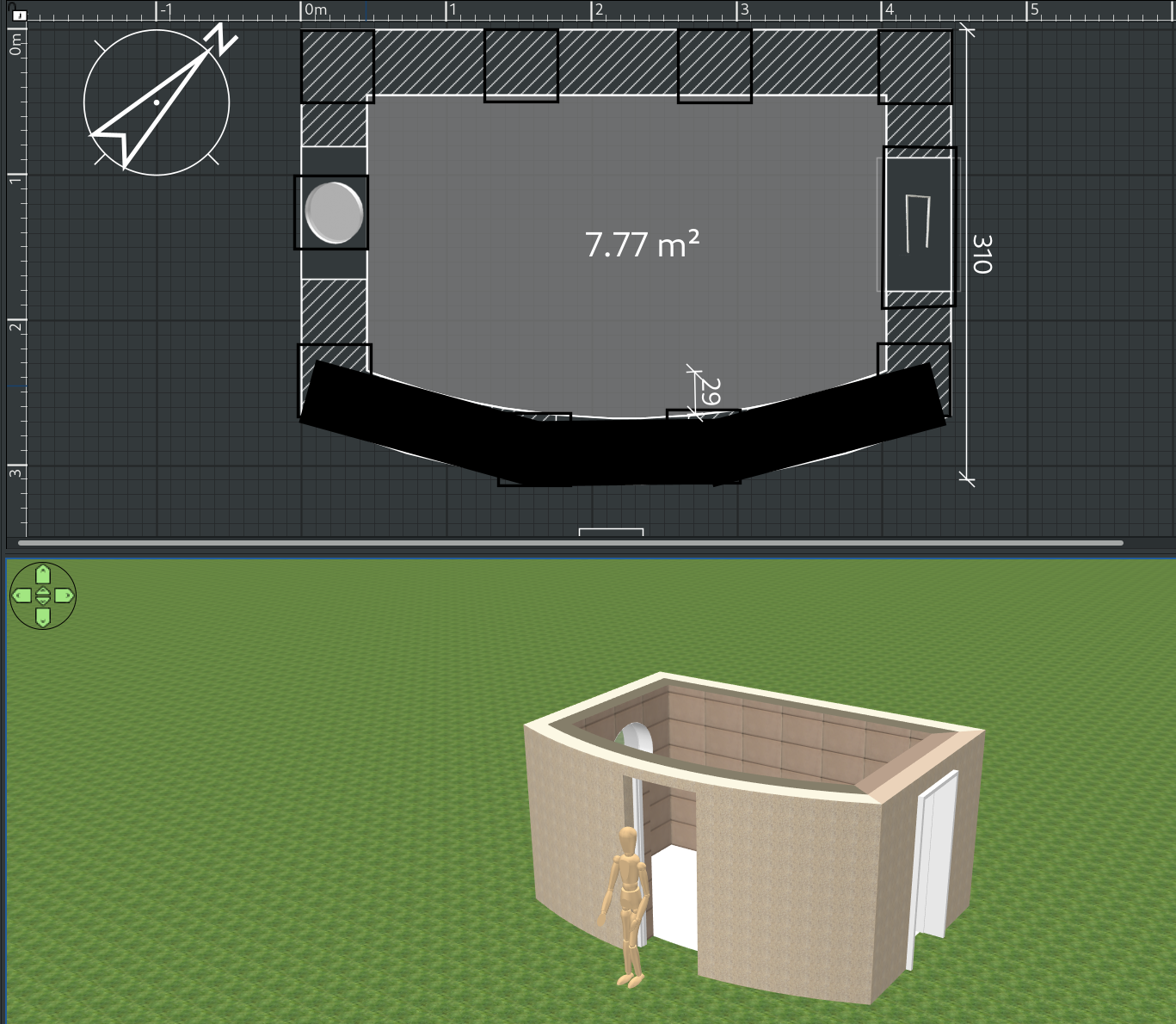Click the tilt camera up triangle in navigation pad
The height and width of the screenshot is (1024, 1176).
[43, 590]
